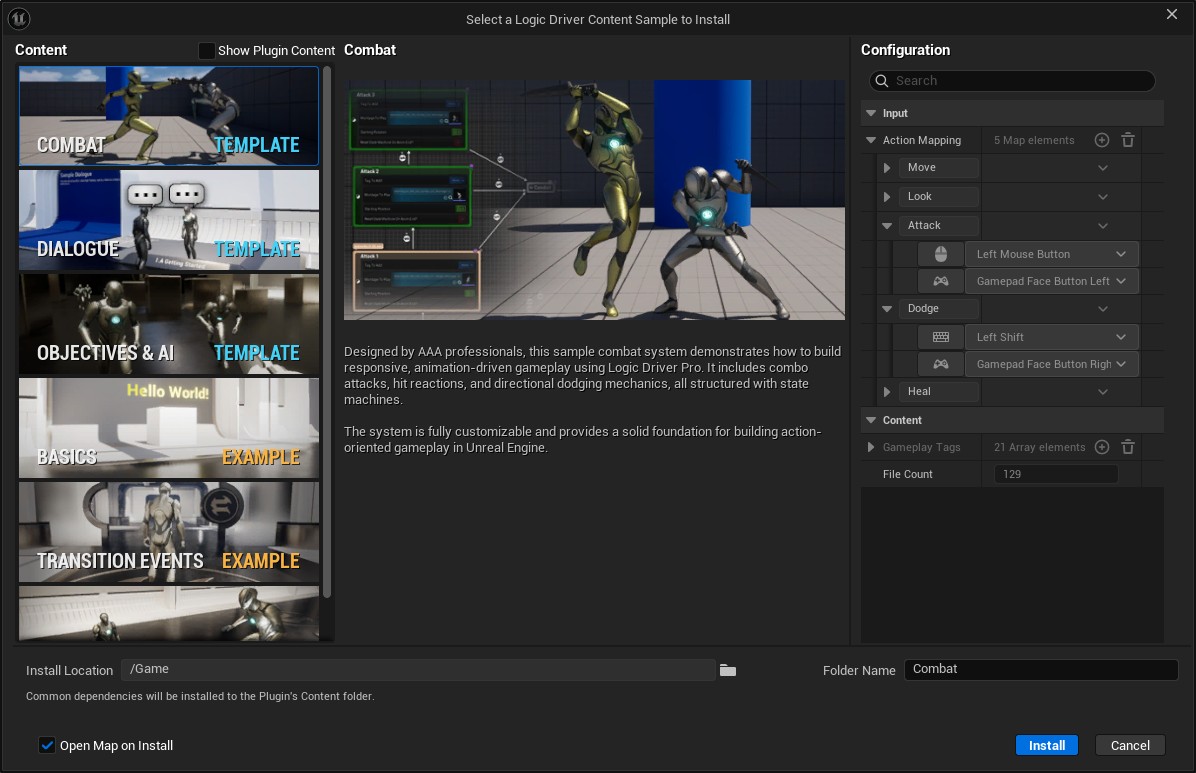The width and height of the screenshot is (1196, 773).
Task: Click the mouse key selector icon for Attack
Action: [x=940, y=254]
